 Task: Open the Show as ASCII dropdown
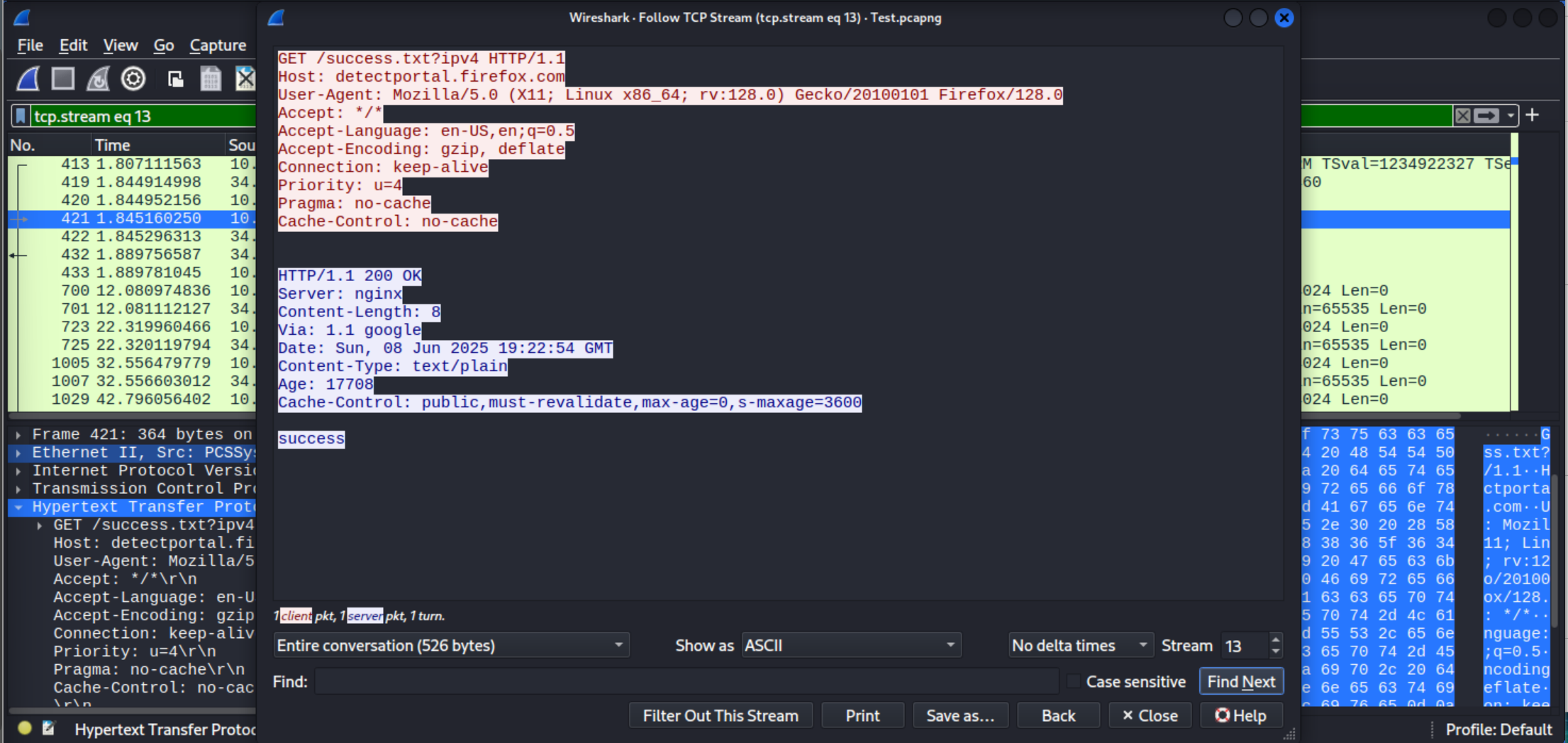(851, 646)
